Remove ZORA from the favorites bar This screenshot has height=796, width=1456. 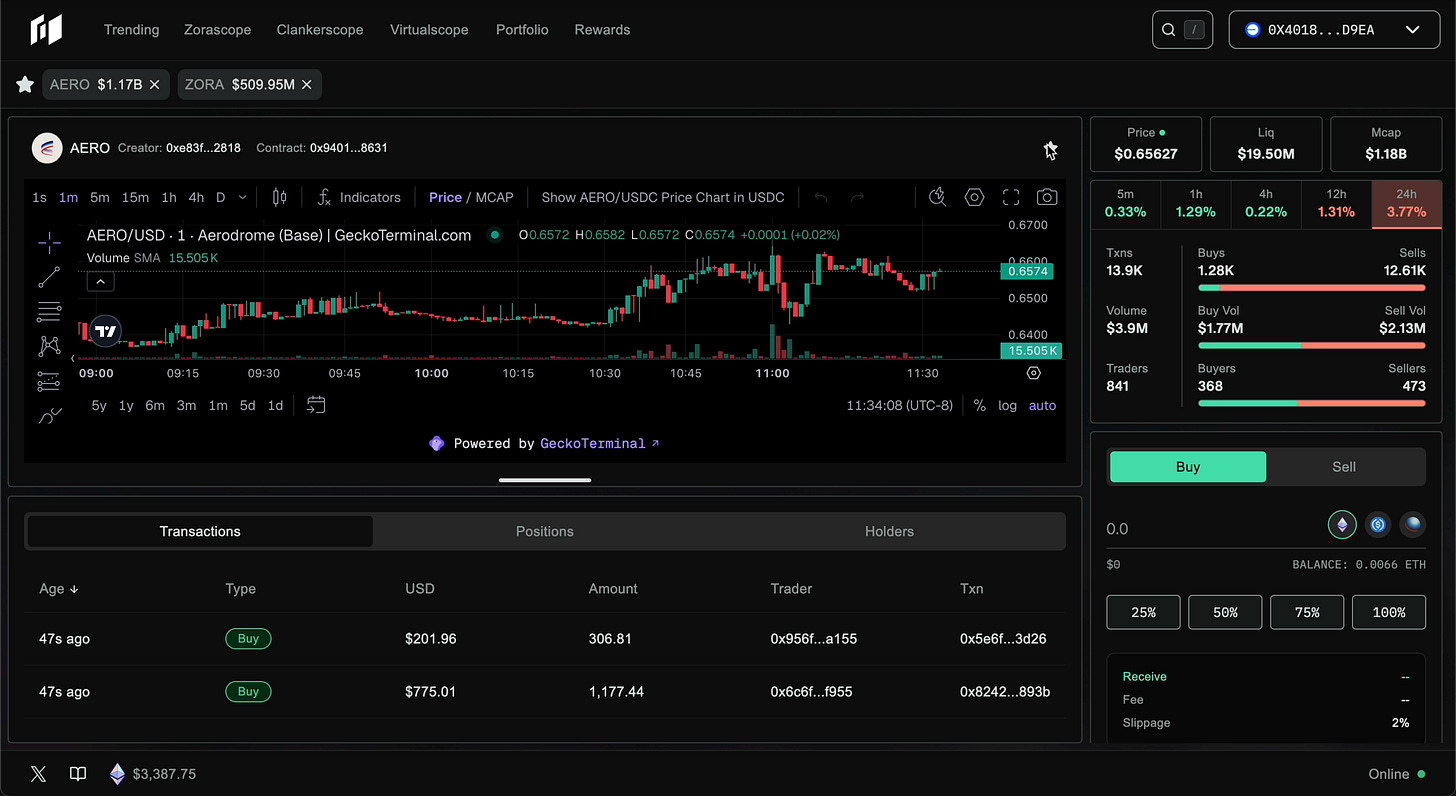click(x=307, y=85)
